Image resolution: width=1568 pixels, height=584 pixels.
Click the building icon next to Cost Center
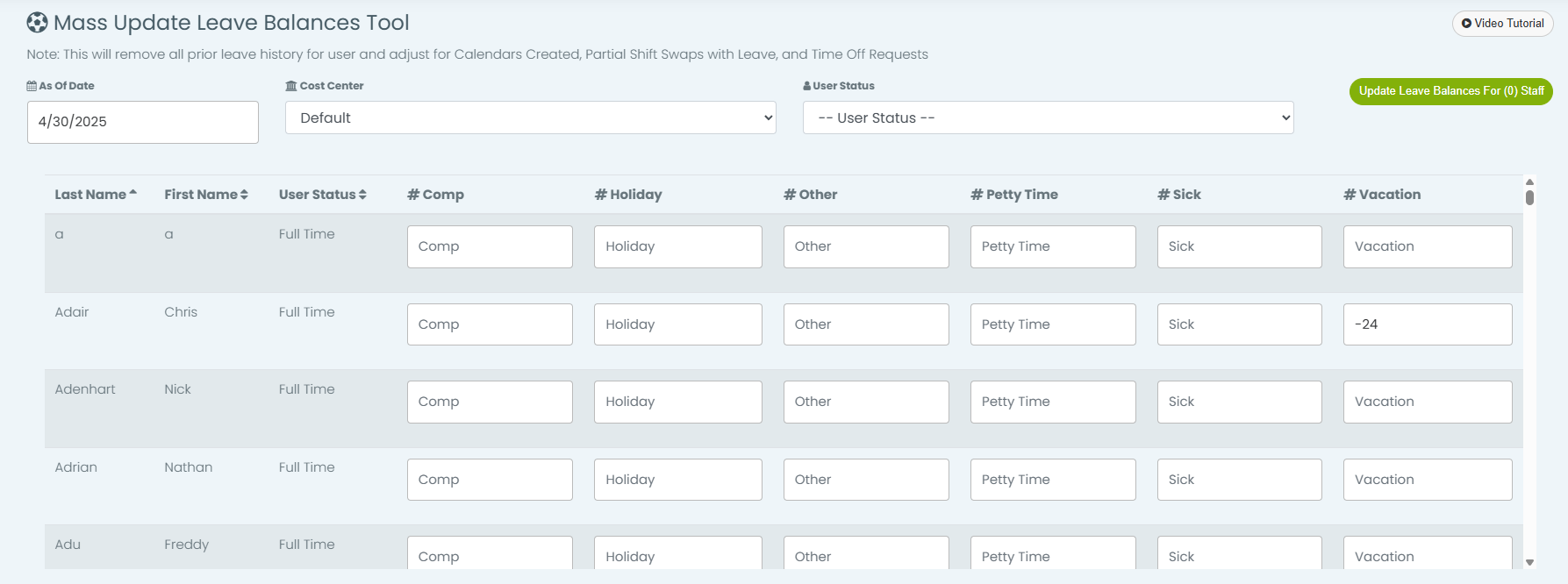point(291,86)
